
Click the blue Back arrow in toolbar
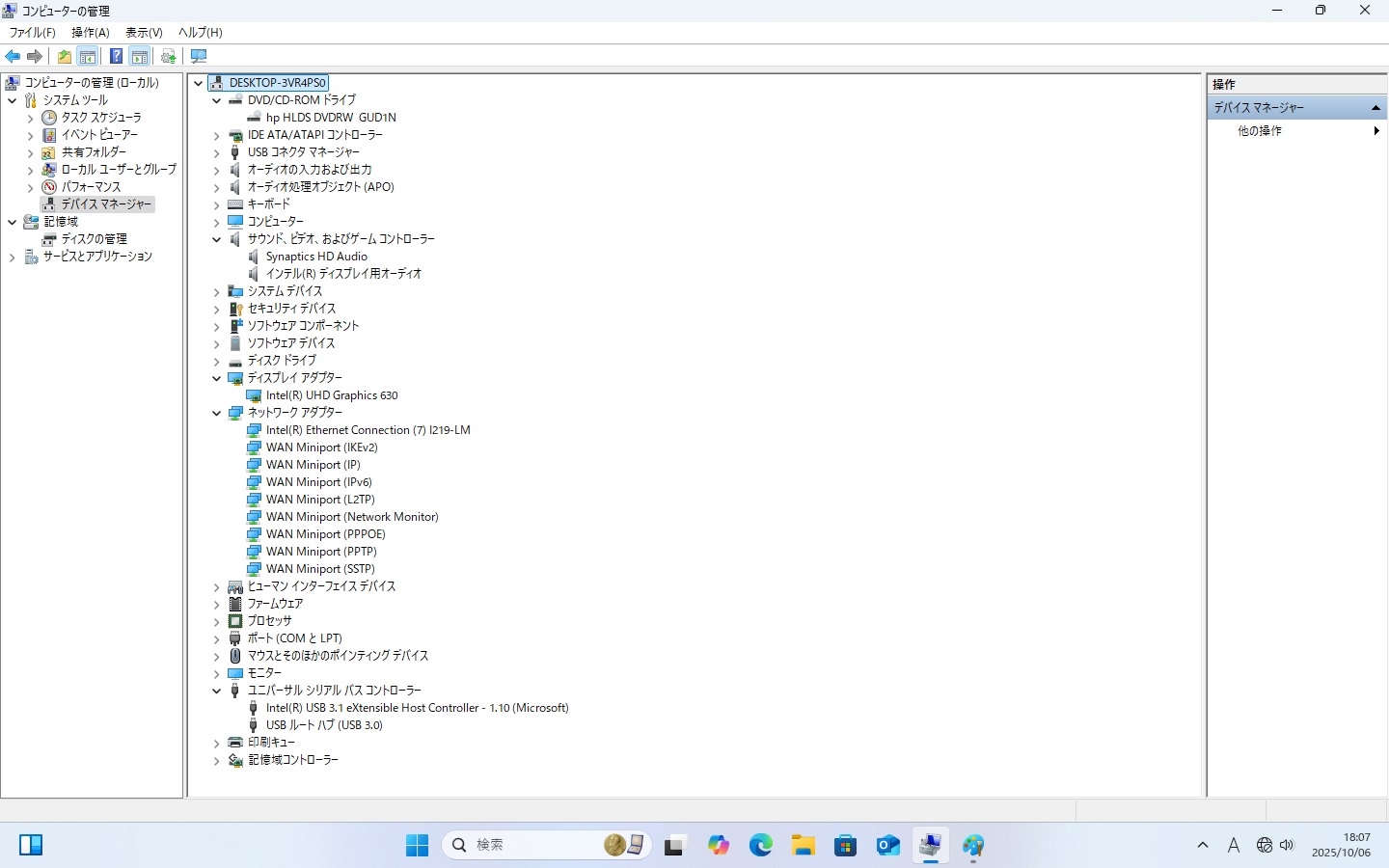[x=13, y=56]
